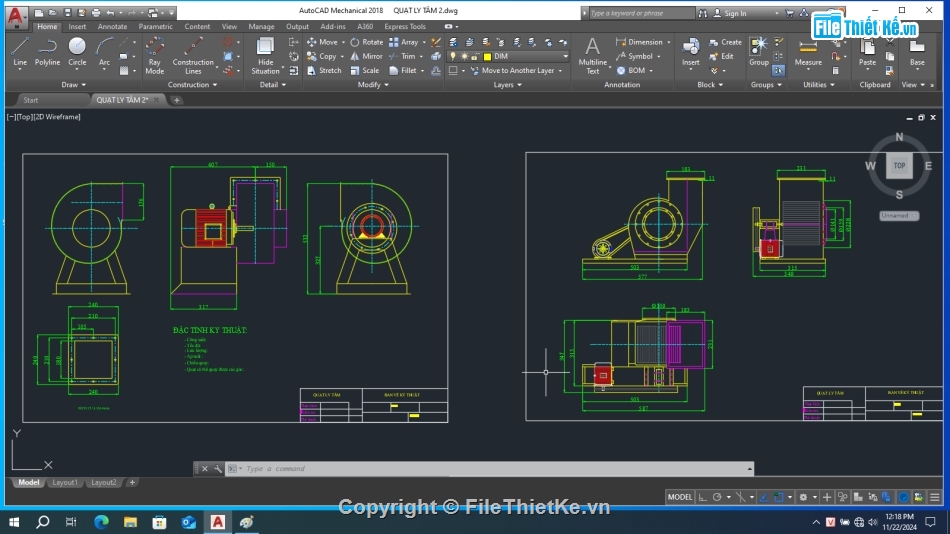This screenshot has height=534, width=950.
Task: Click the Group tool
Action: pos(759,52)
